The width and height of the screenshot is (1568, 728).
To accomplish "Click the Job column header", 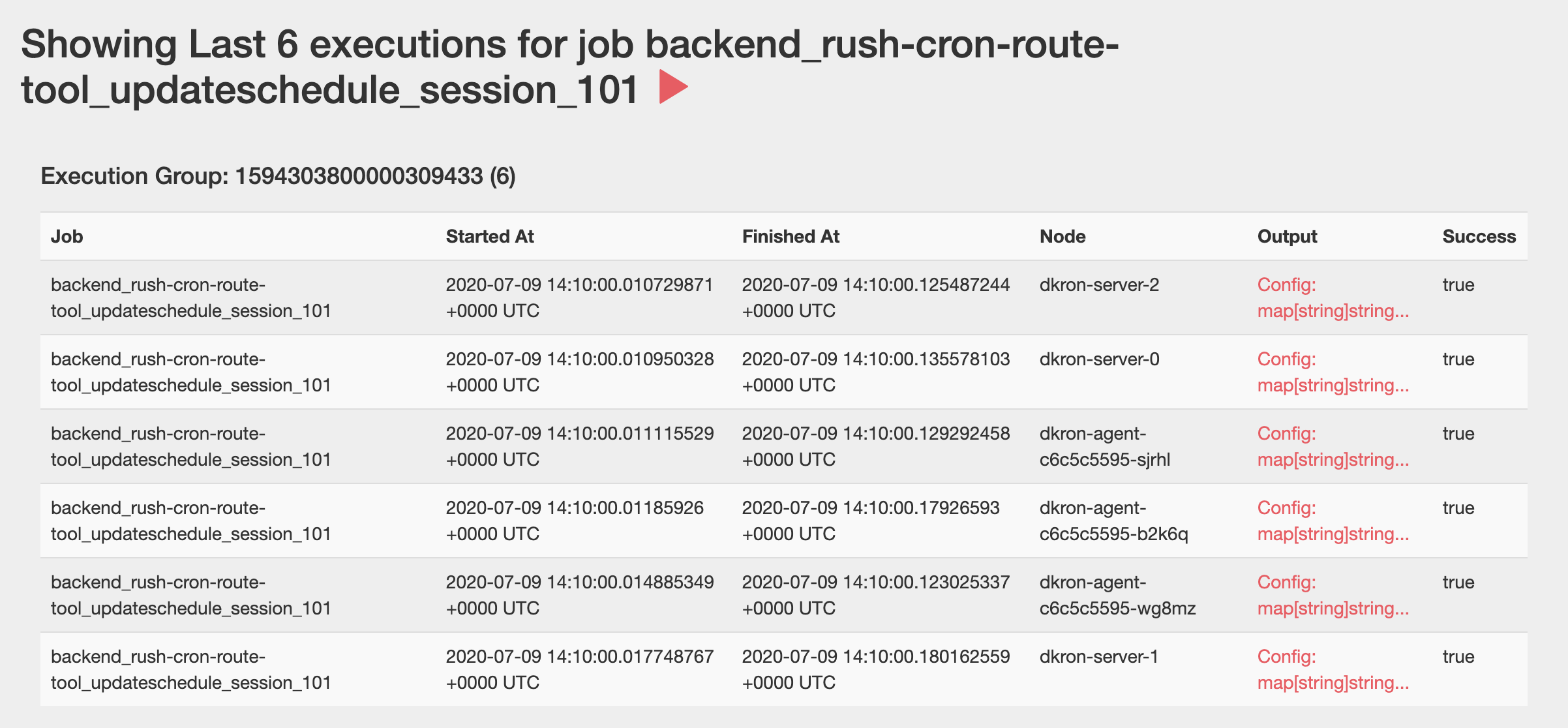I will [x=68, y=236].
